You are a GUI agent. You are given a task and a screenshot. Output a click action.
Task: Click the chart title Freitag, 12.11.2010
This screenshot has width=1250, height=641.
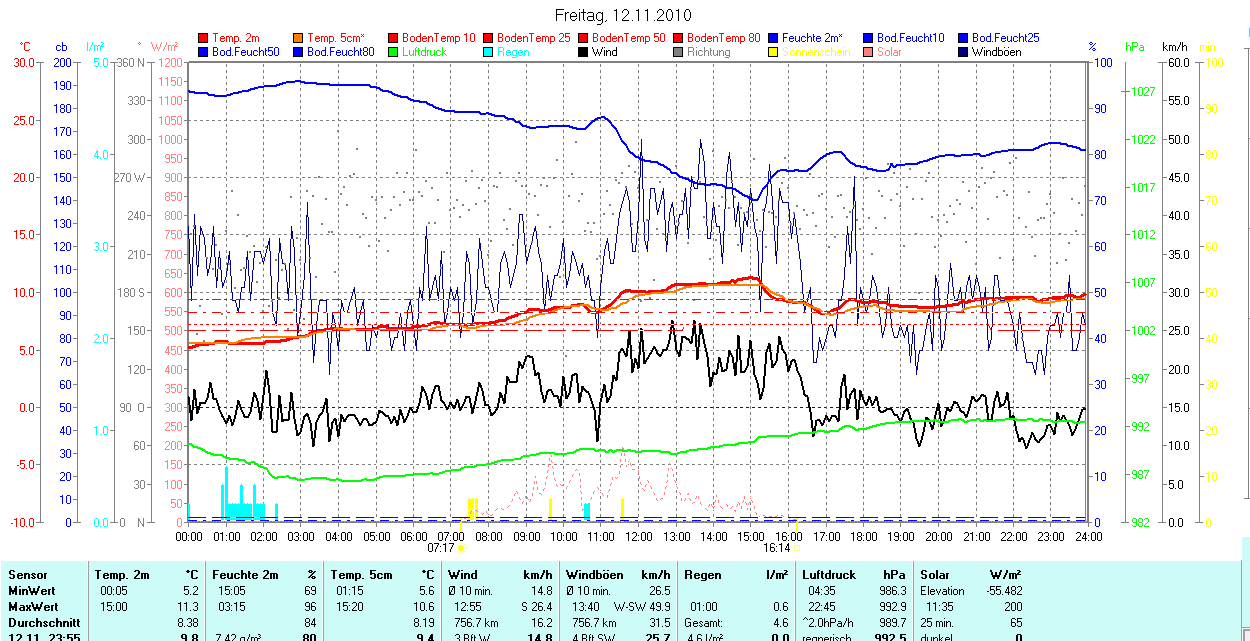click(x=623, y=16)
